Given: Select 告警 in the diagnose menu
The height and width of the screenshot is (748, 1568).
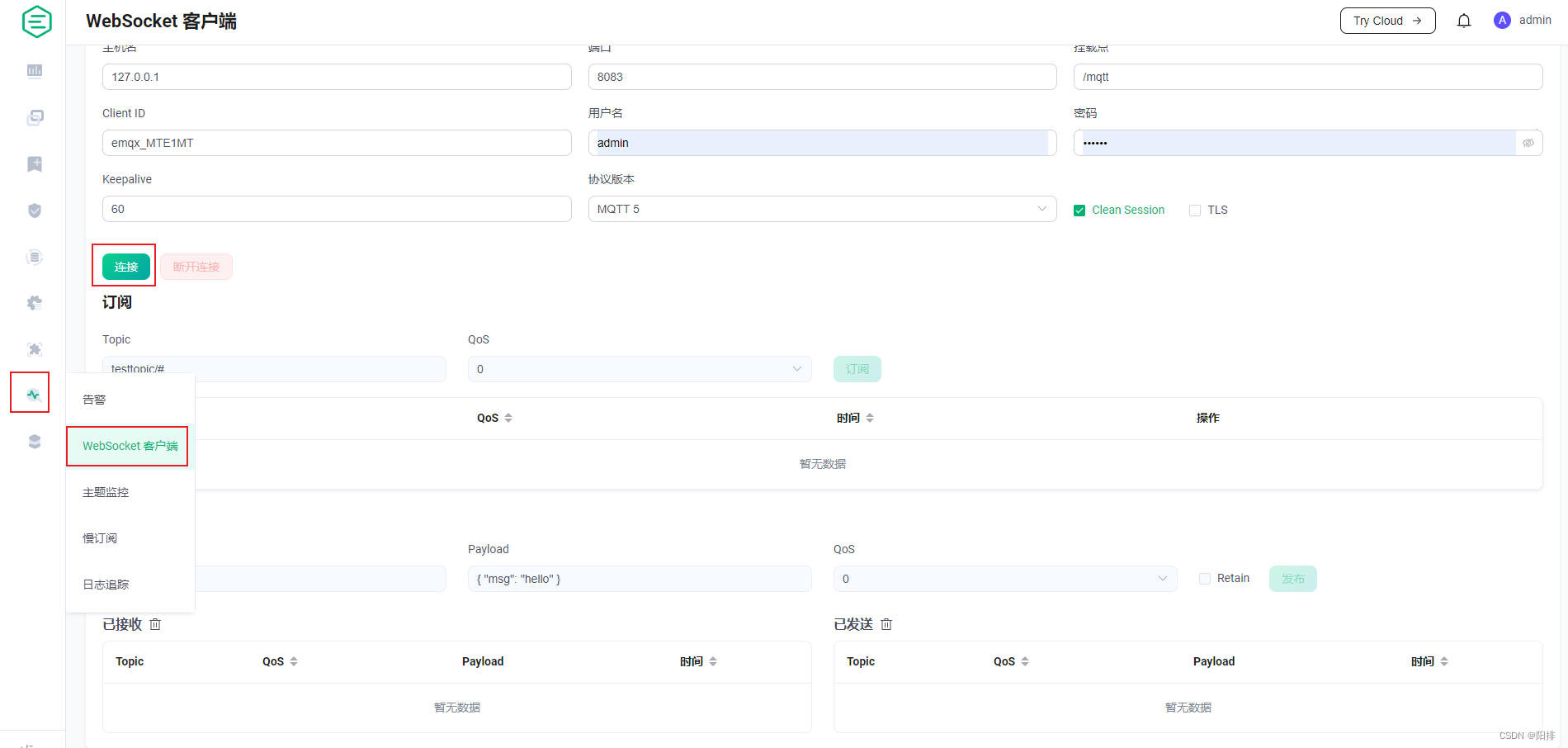Looking at the screenshot, I should [130, 400].
